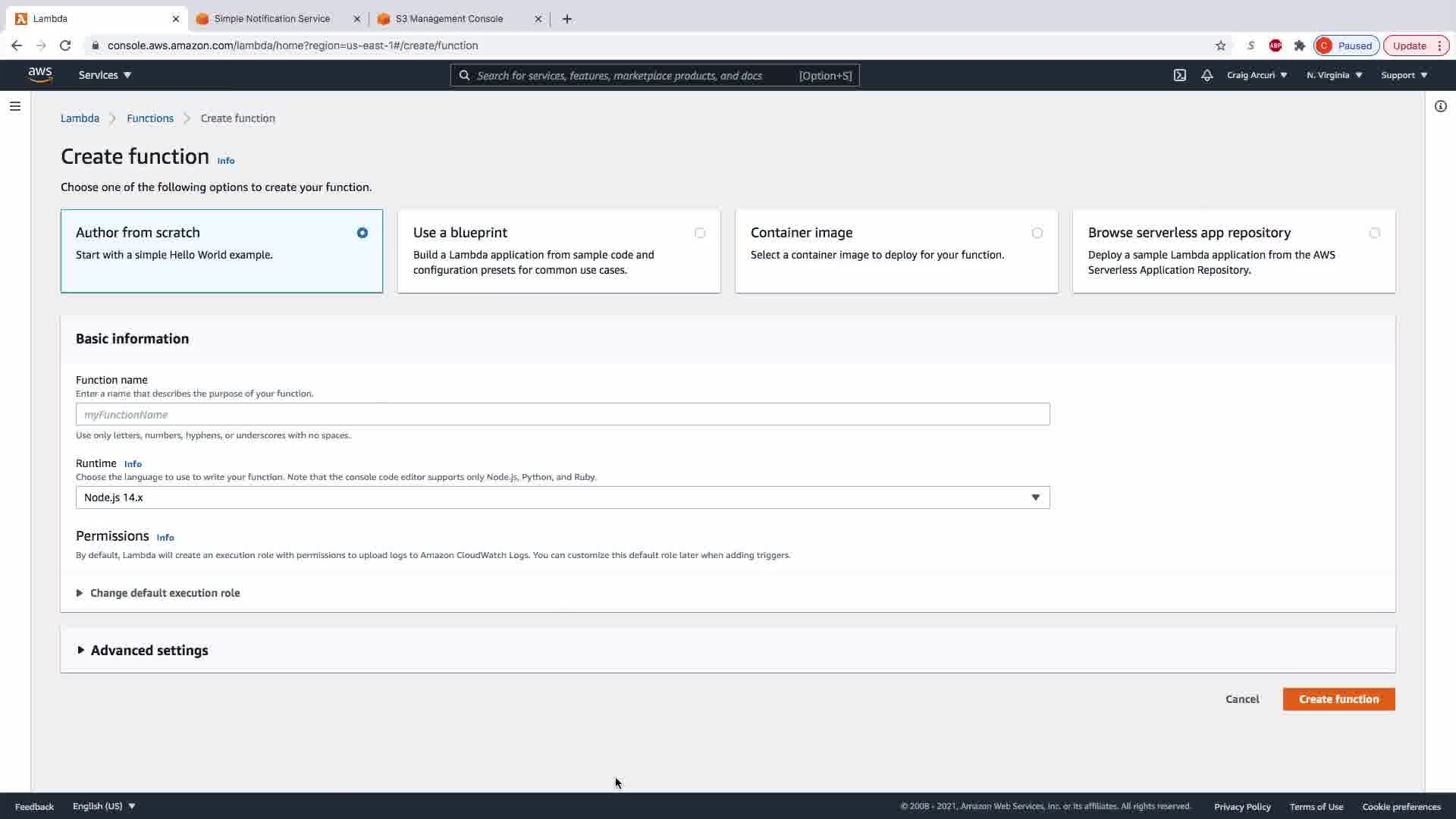Select the Use a blueprint option
The width and height of the screenshot is (1456, 819).
(x=699, y=233)
